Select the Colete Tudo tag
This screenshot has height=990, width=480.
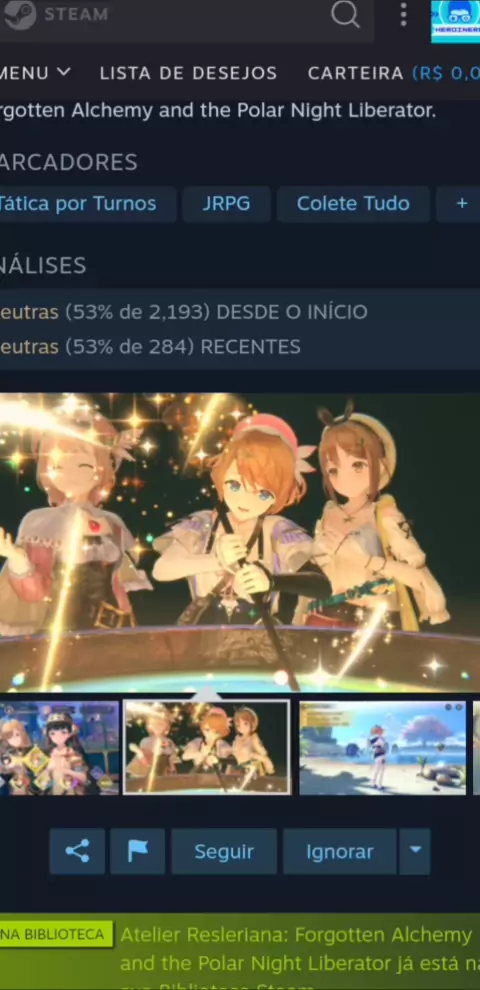click(x=353, y=203)
